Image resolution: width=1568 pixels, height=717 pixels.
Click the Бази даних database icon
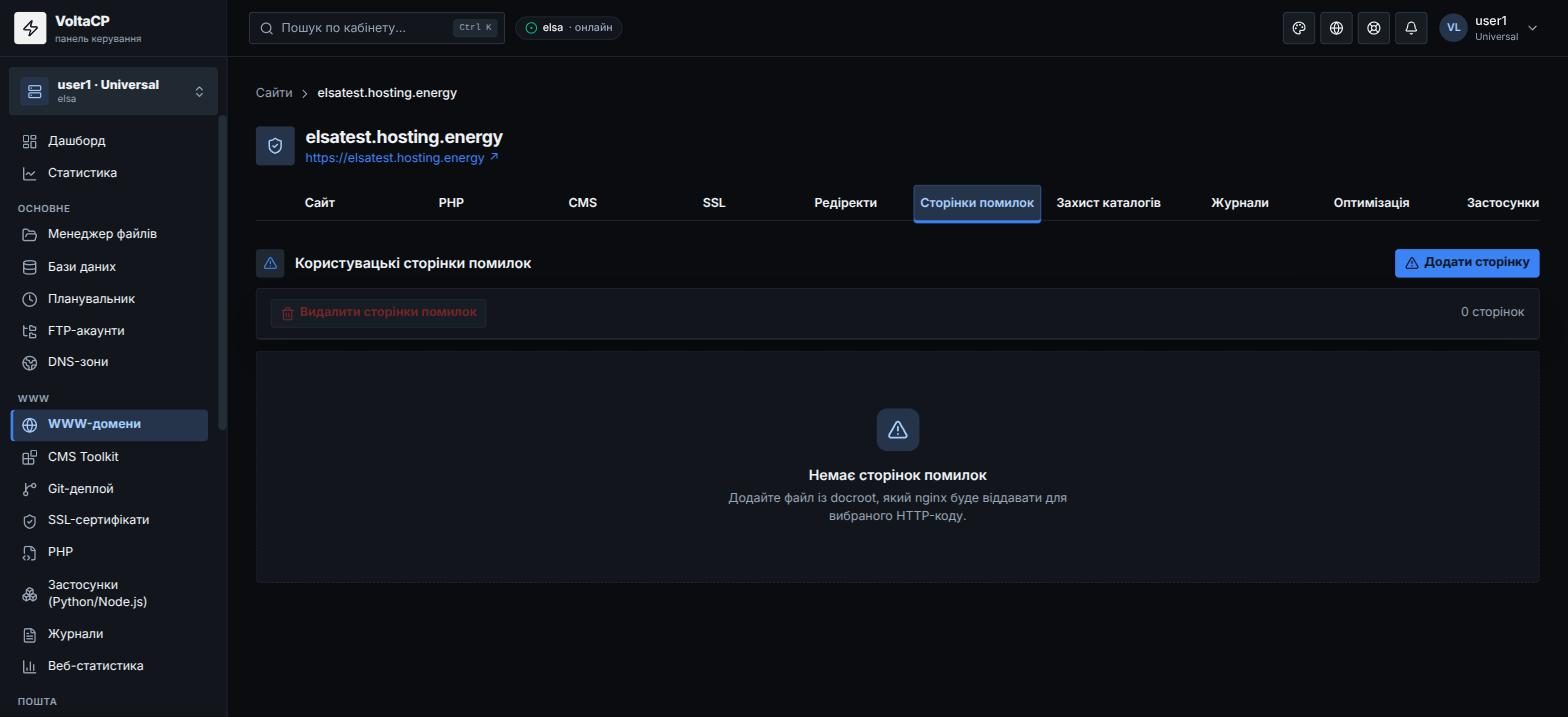[30, 267]
